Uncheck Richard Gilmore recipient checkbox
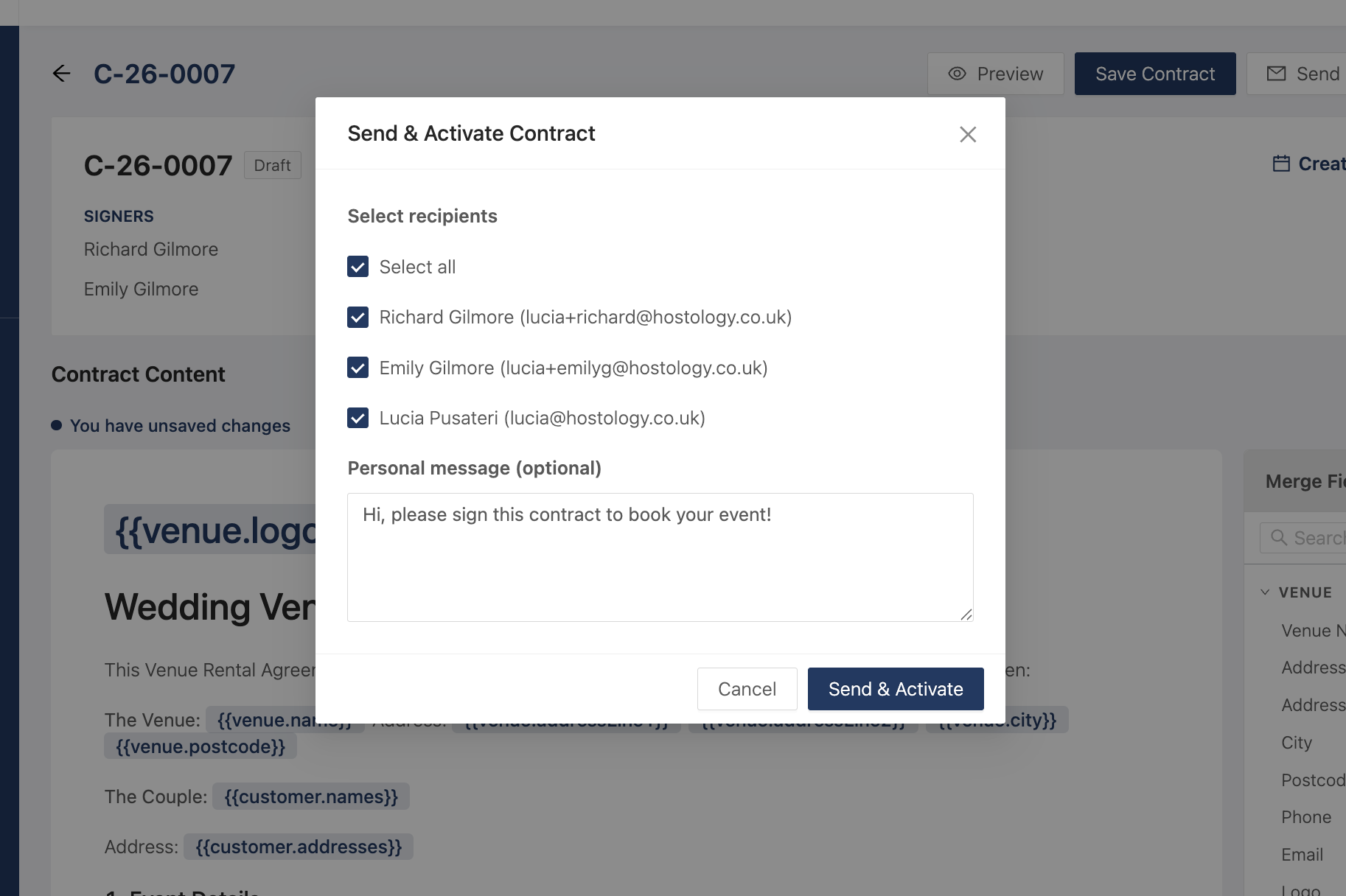The image size is (1346, 896). click(x=358, y=317)
